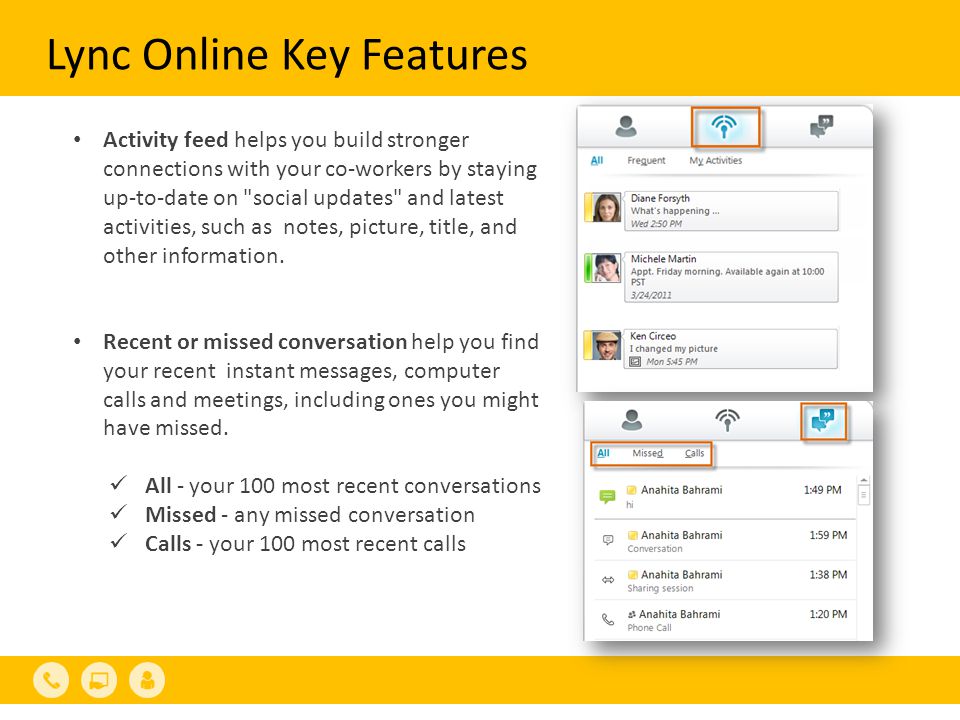Click Ken Circeo's profile photo

point(606,345)
